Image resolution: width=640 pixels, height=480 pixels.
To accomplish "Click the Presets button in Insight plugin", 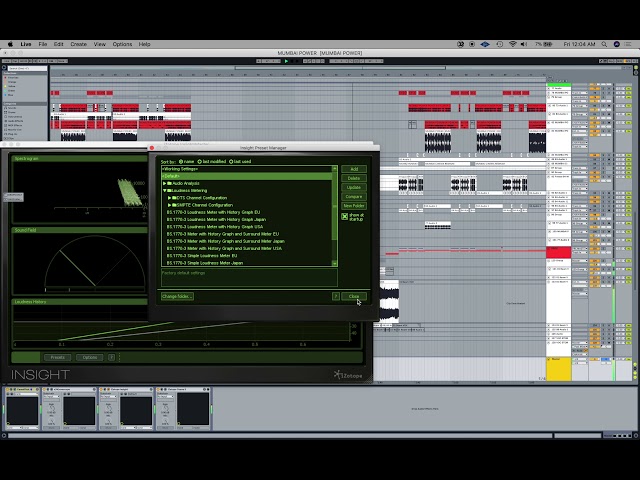I will click(x=58, y=358).
